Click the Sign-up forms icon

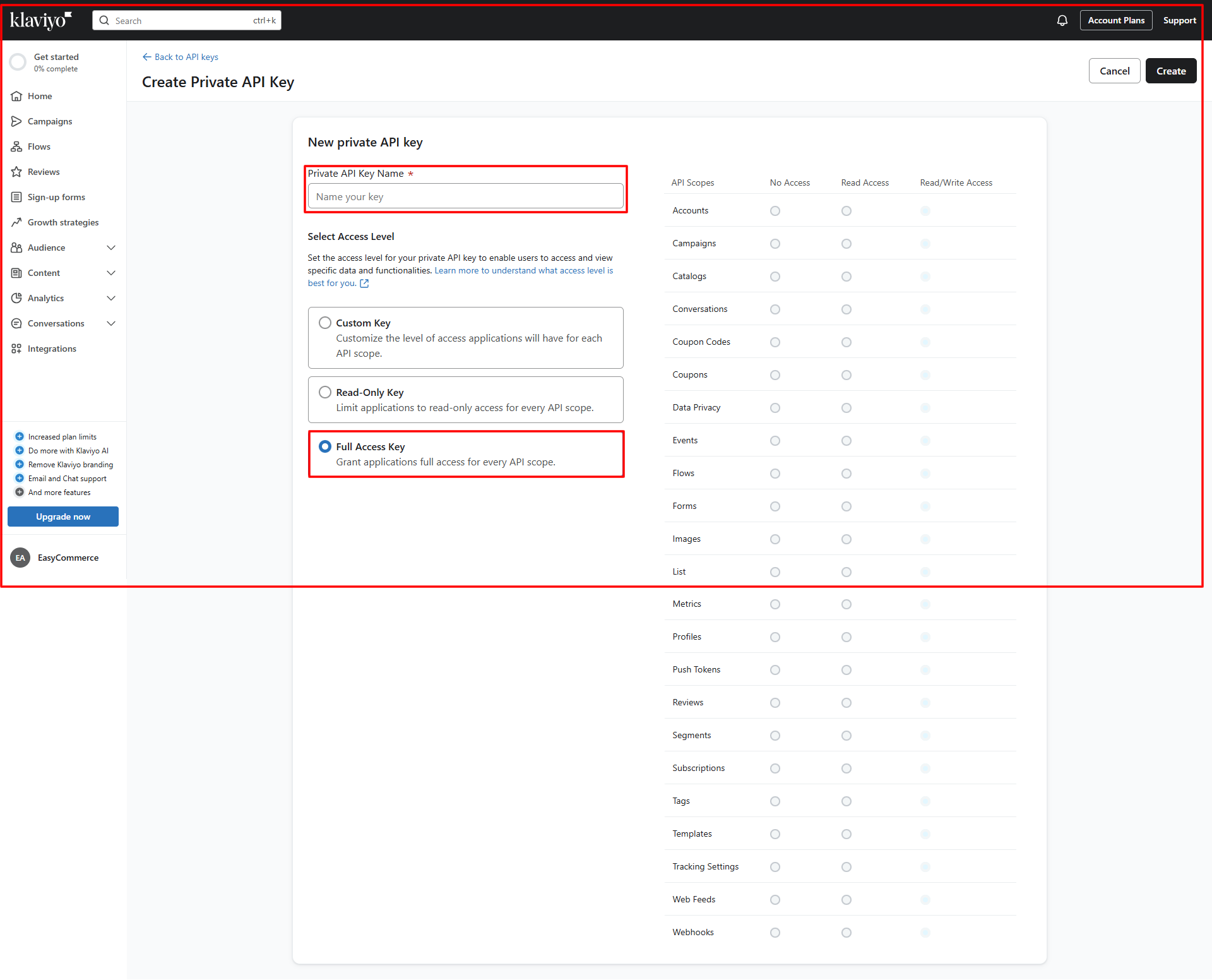click(x=16, y=197)
